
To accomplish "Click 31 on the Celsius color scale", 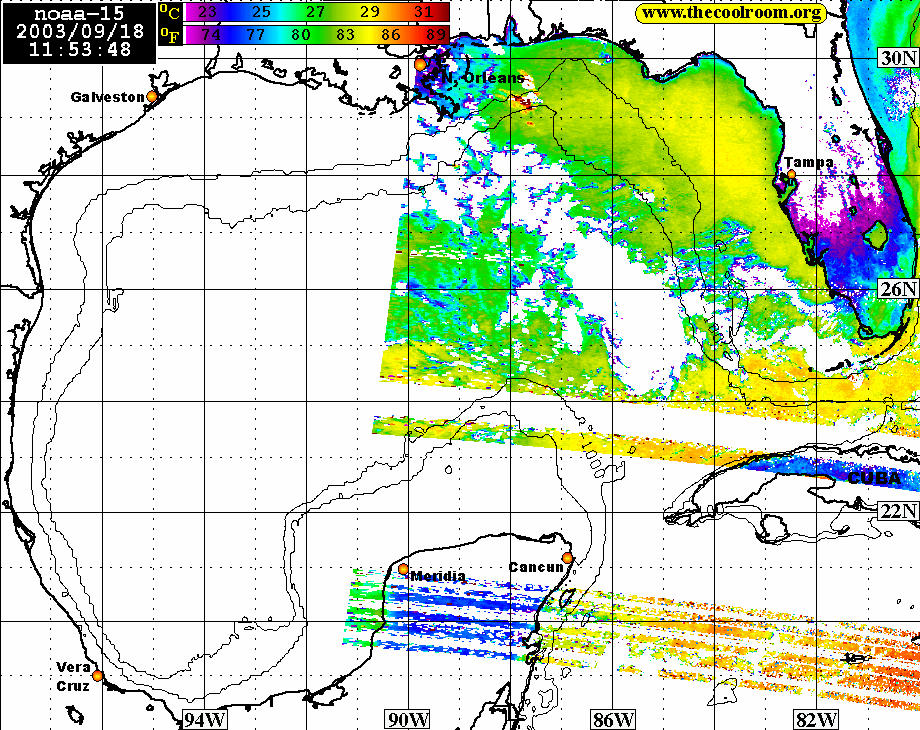I will (x=424, y=12).
